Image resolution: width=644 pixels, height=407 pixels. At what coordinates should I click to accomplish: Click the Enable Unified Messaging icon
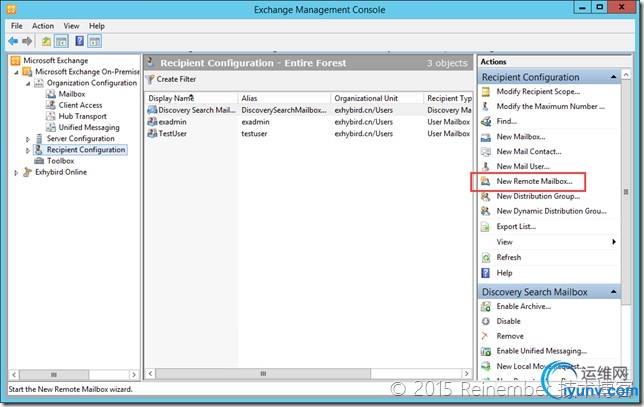(486, 351)
